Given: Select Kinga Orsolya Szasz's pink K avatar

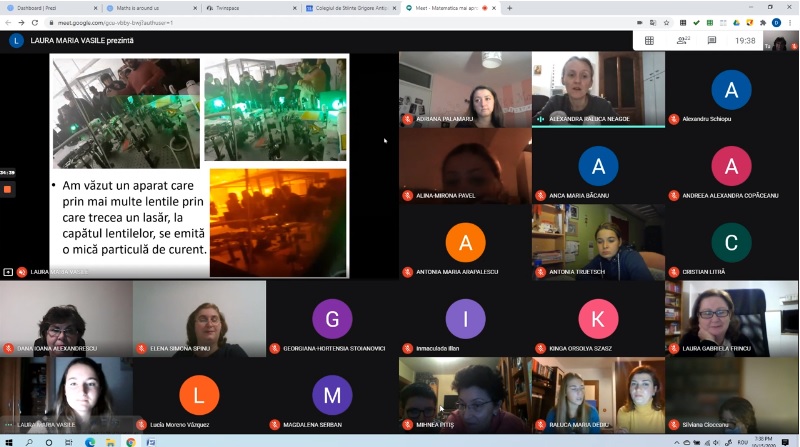Looking at the screenshot, I should pyautogui.click(x=598, y=319).
